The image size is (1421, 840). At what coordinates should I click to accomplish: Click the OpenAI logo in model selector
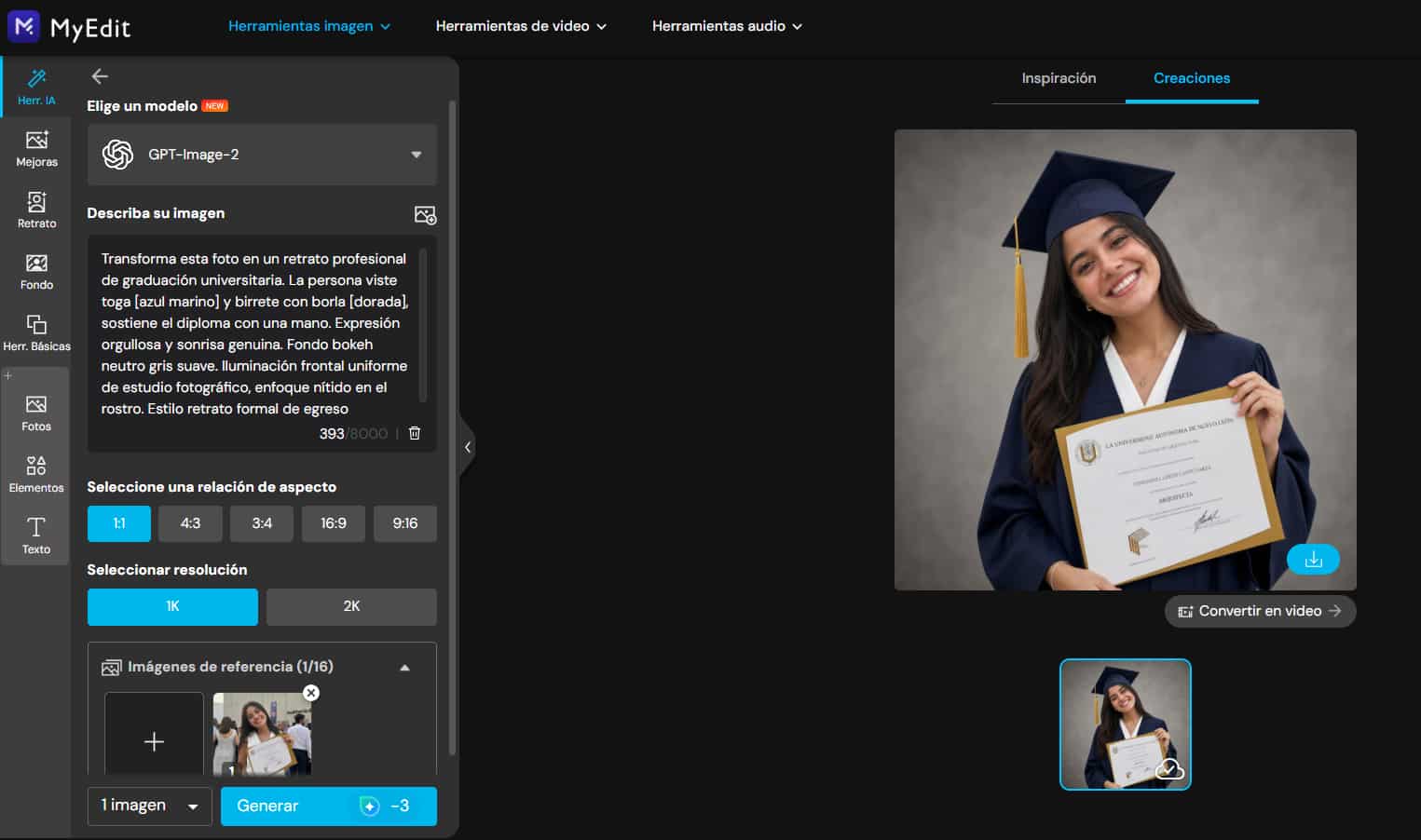click(x=118, y=155)
